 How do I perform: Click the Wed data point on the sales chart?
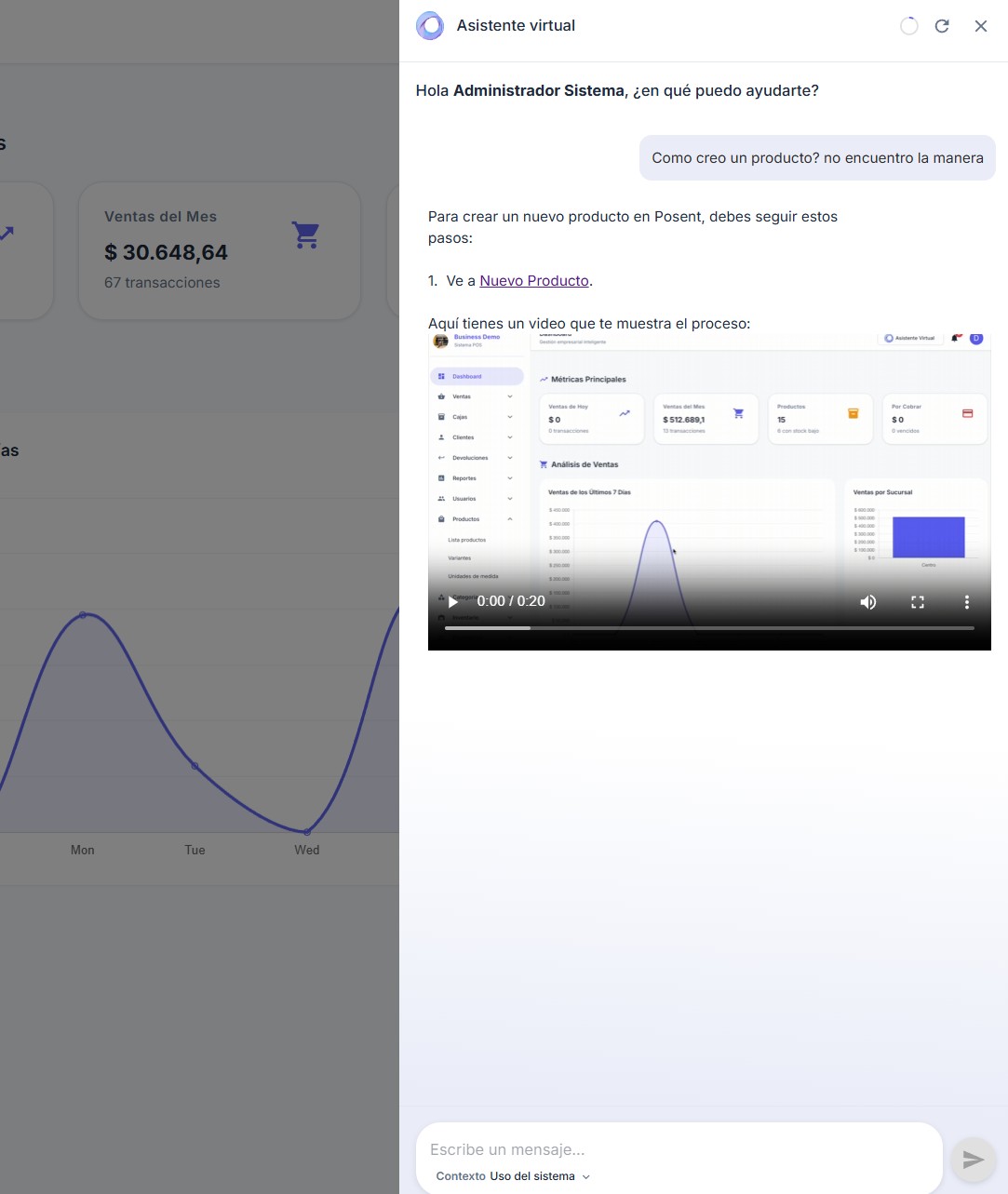(306, 831)
